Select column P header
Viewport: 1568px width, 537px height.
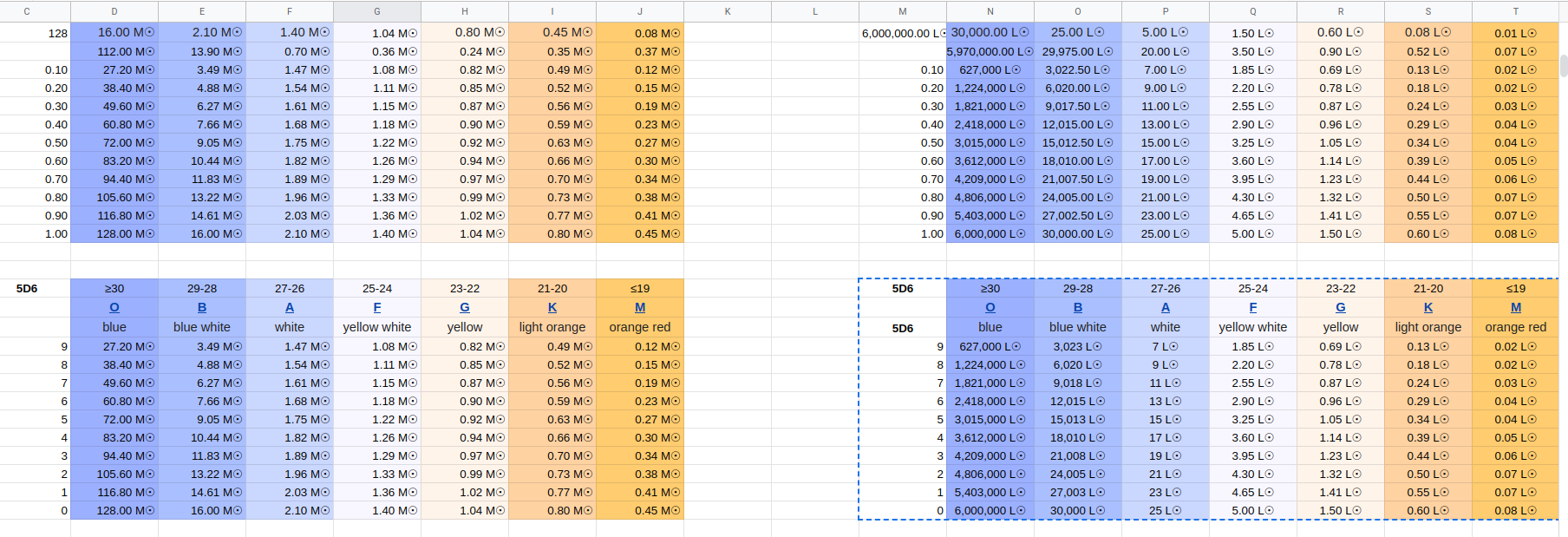[x=1166, y=11]
